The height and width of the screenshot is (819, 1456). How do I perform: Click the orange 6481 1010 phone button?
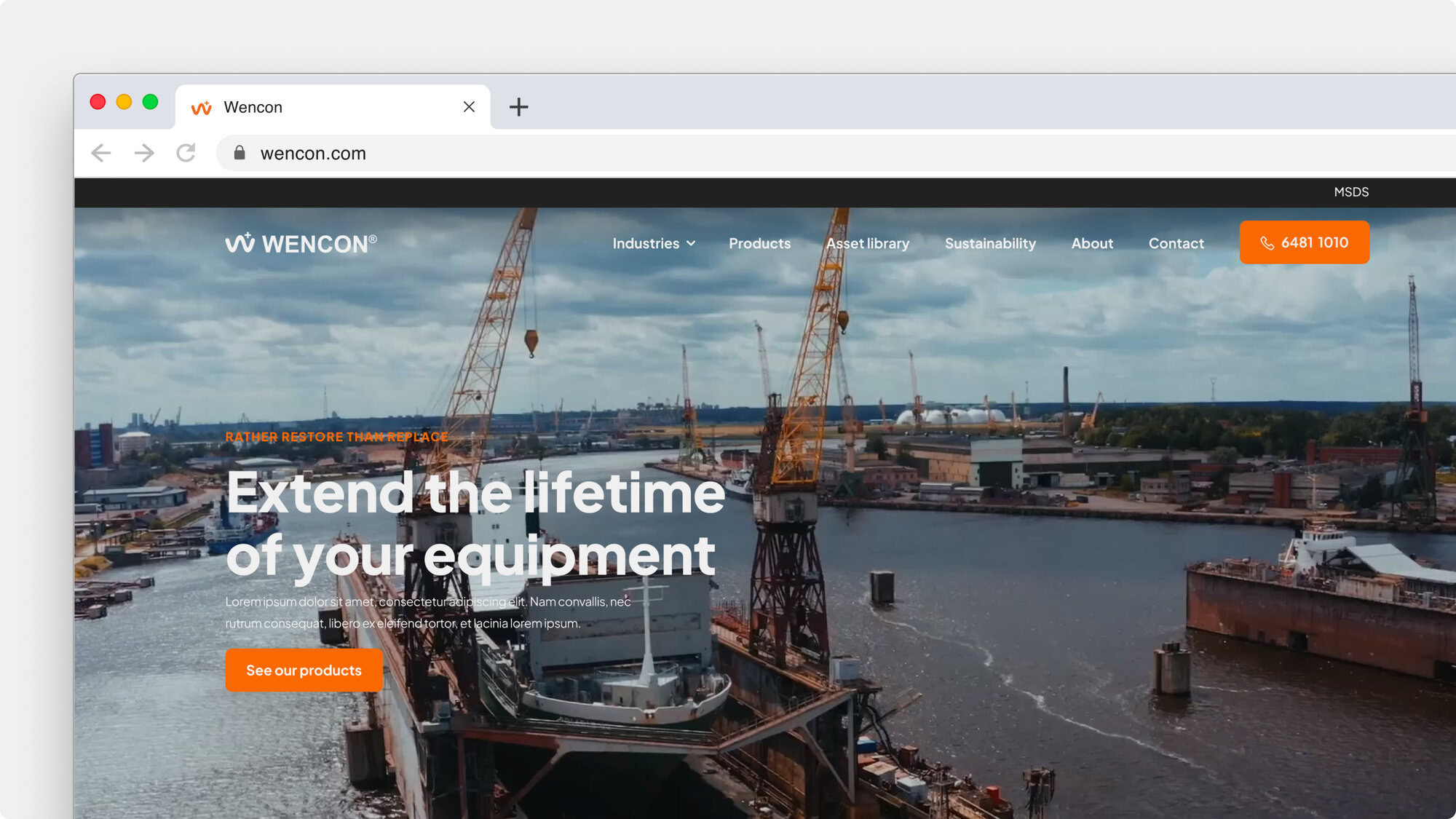click(1304, 242)
